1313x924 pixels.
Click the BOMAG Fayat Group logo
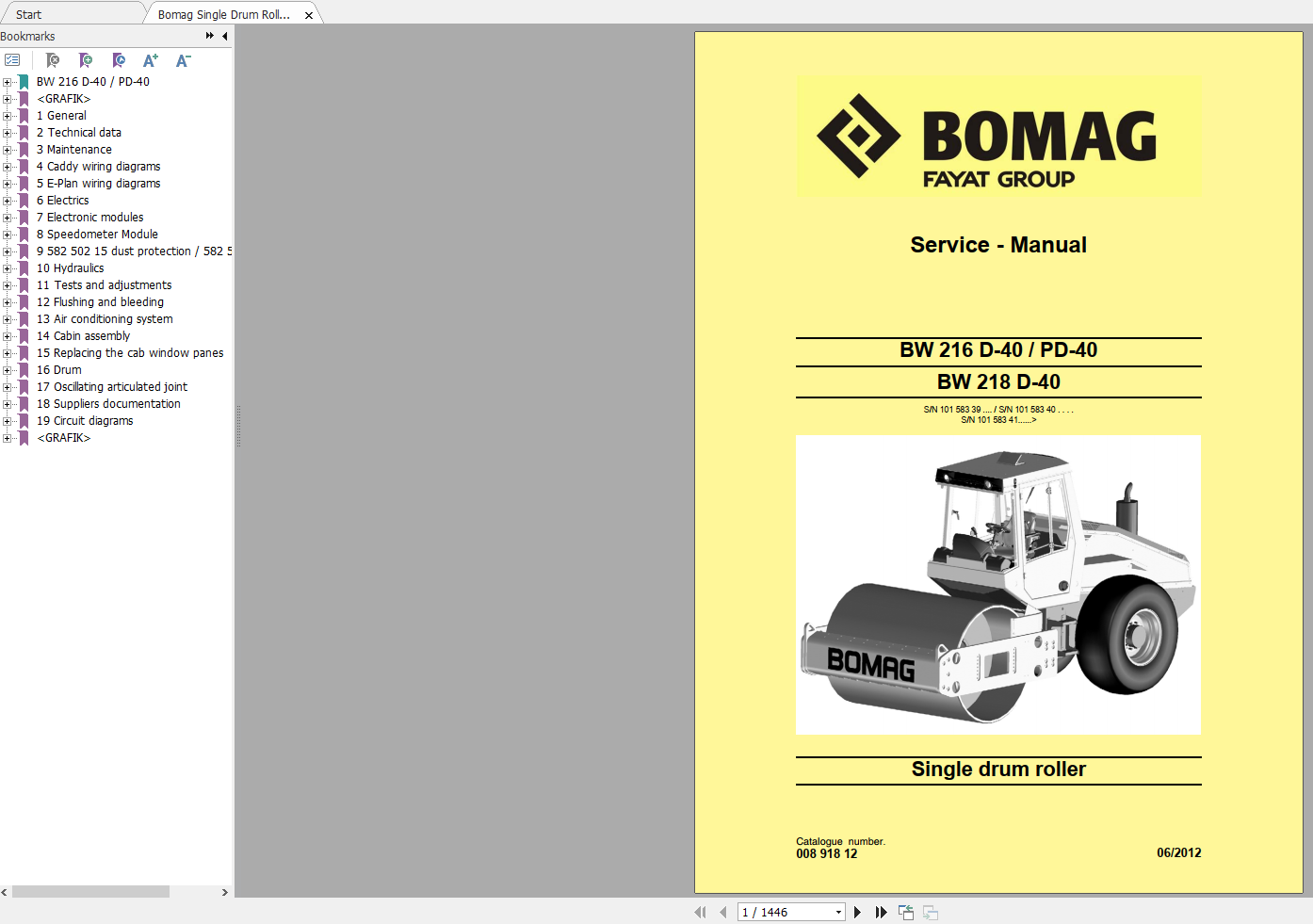pyautogui.click(x=998, y=137)
